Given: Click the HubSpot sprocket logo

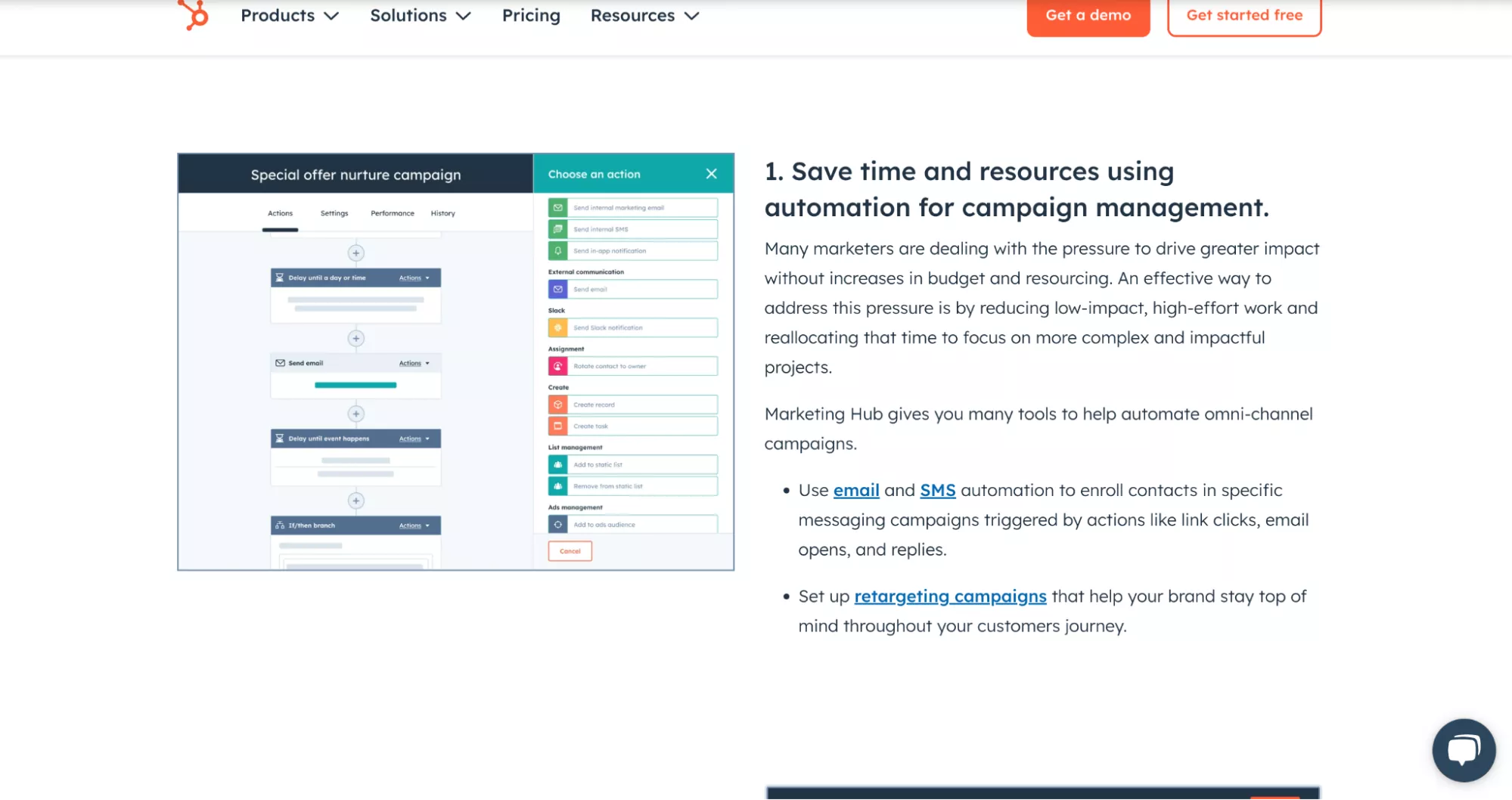Looking at the screenshot, I should (193, 14).
